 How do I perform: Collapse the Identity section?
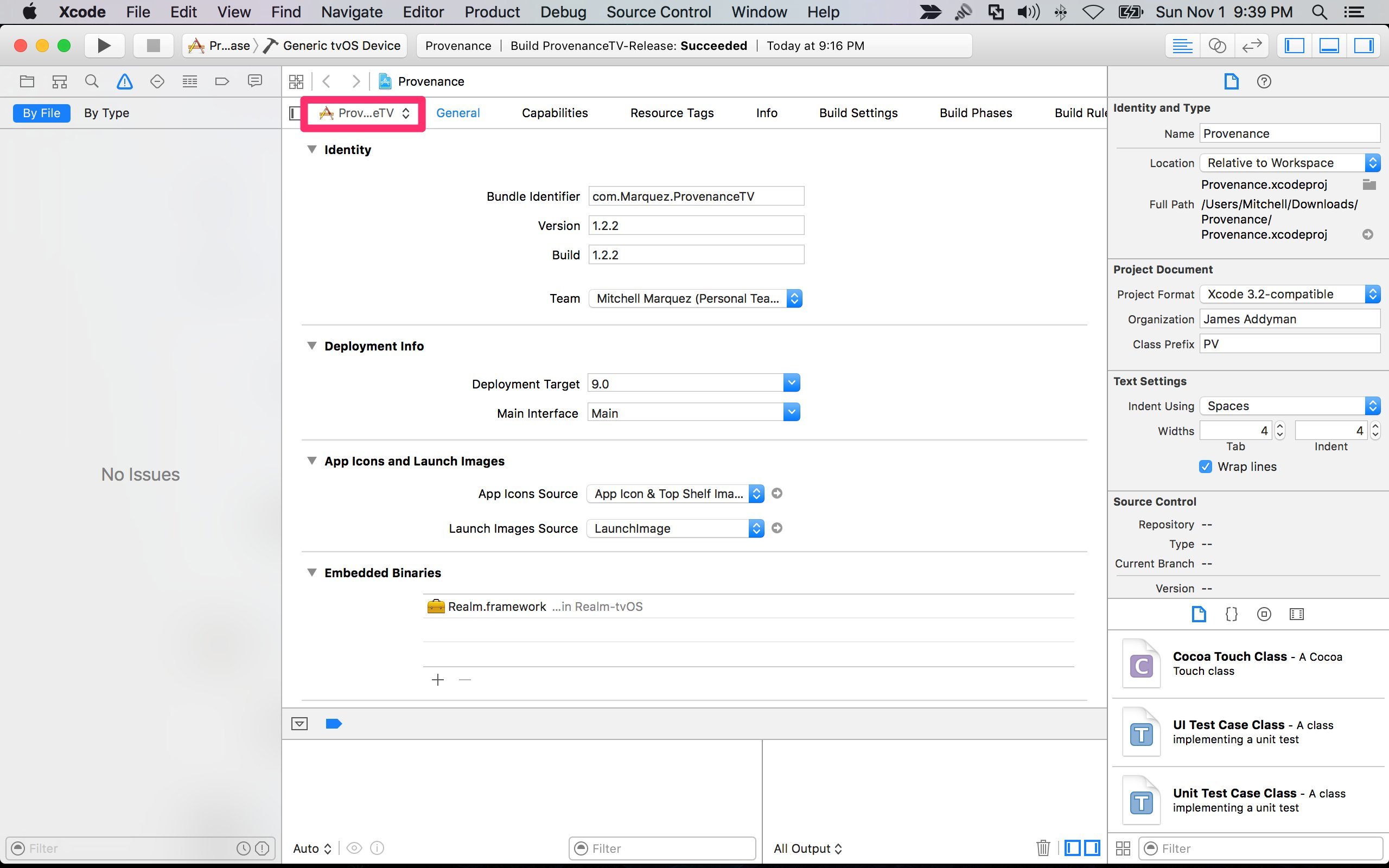pyautogui.click(x=311, y=149)
